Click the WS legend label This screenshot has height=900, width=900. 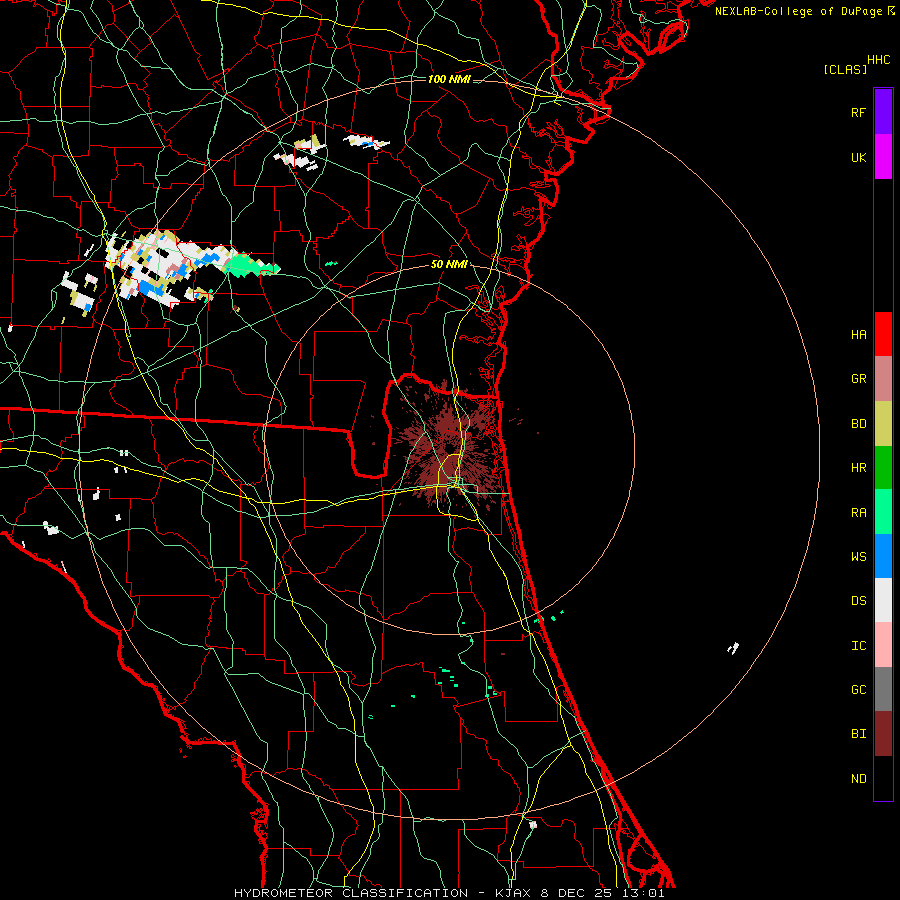coord(858,557)
